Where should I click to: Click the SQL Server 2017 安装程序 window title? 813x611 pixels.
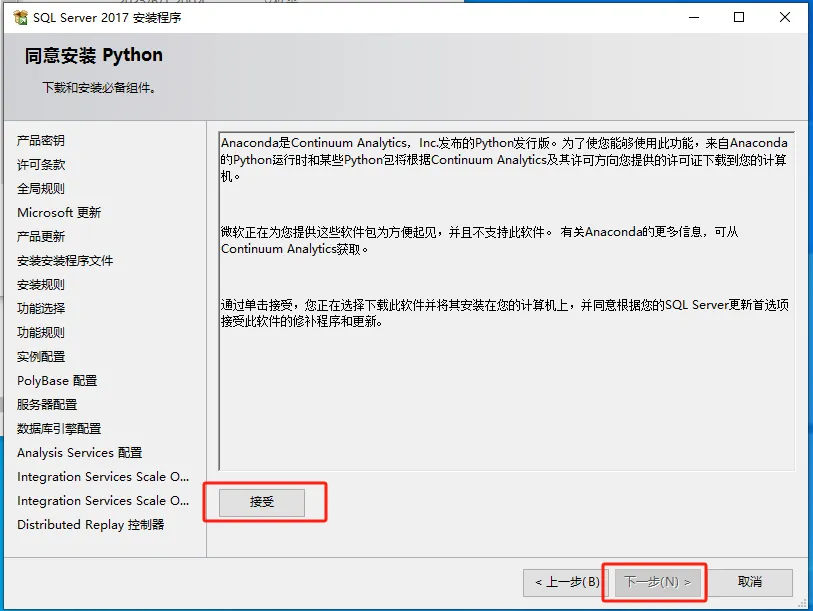107,18
